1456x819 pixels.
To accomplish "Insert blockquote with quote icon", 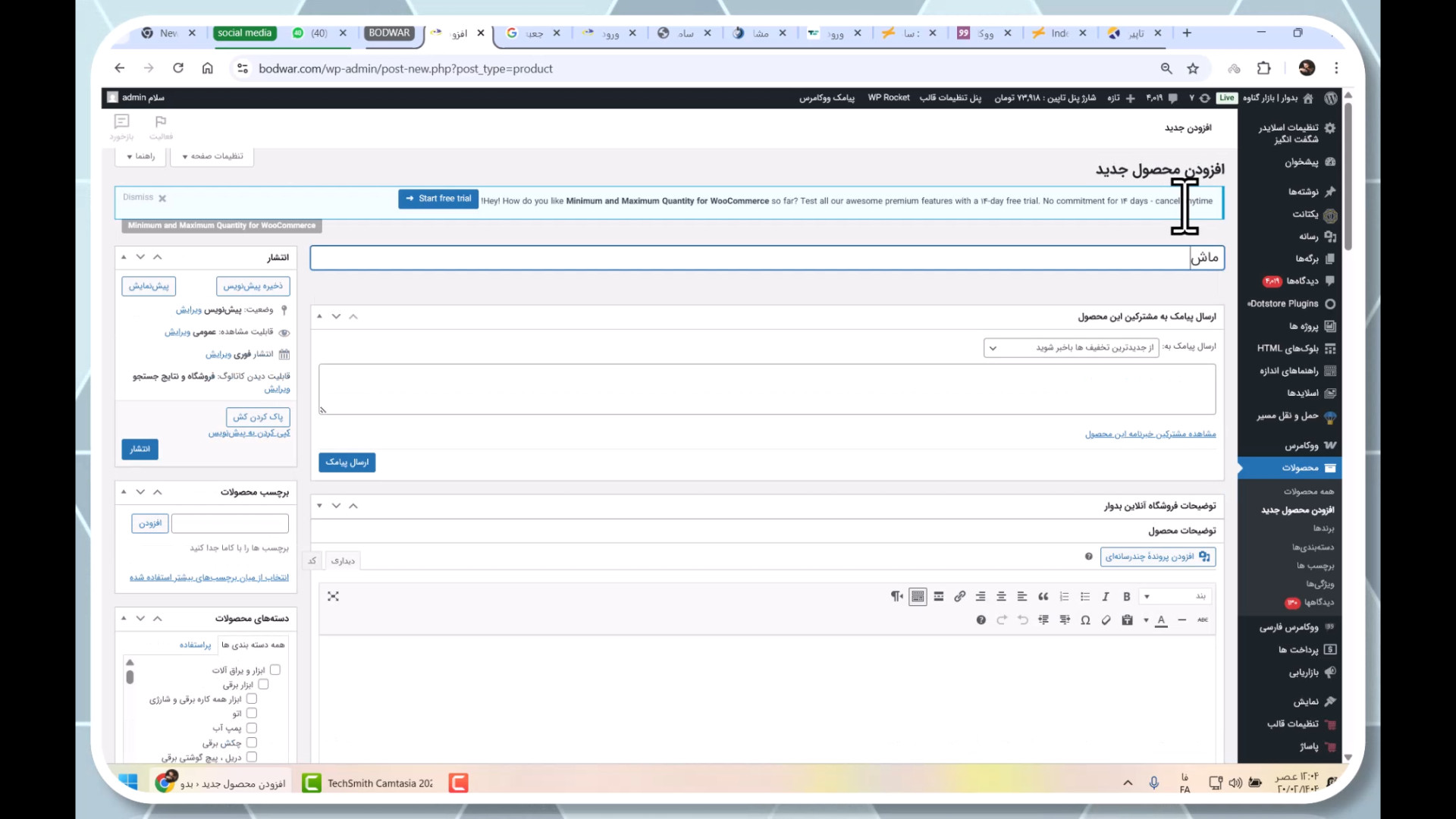I will pos(1043,597).
